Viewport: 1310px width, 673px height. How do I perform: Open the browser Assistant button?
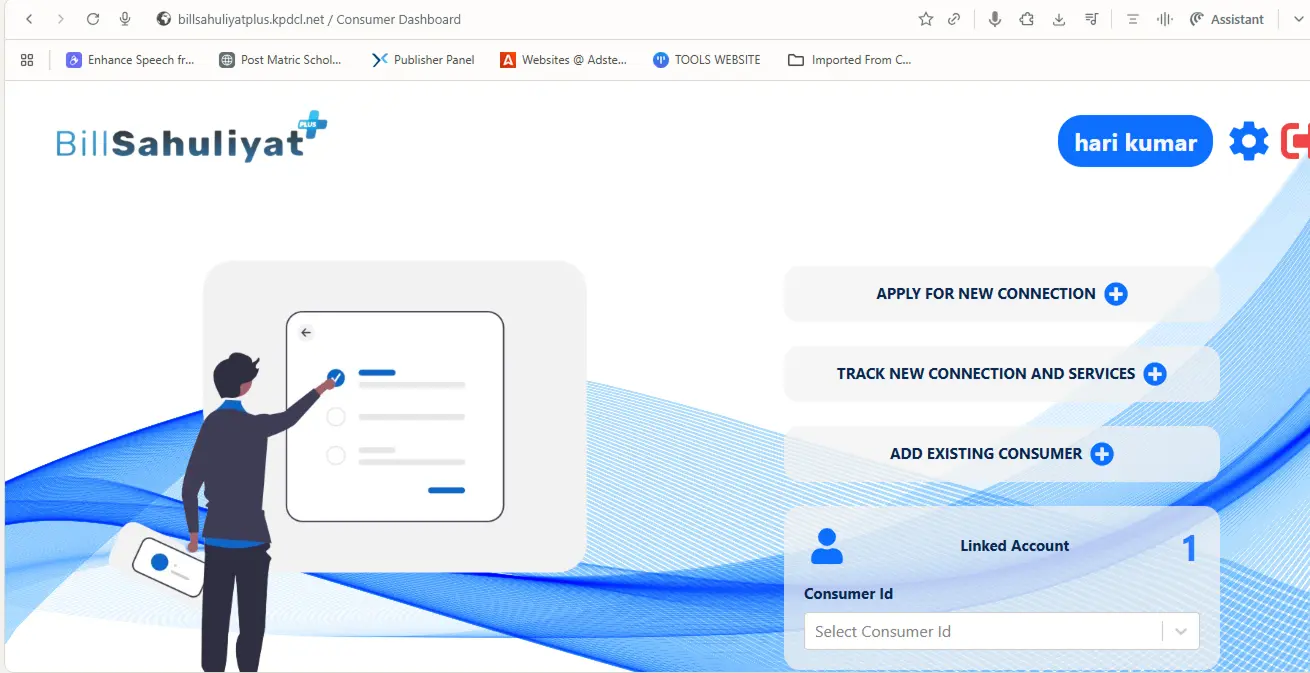point(1227,19)
